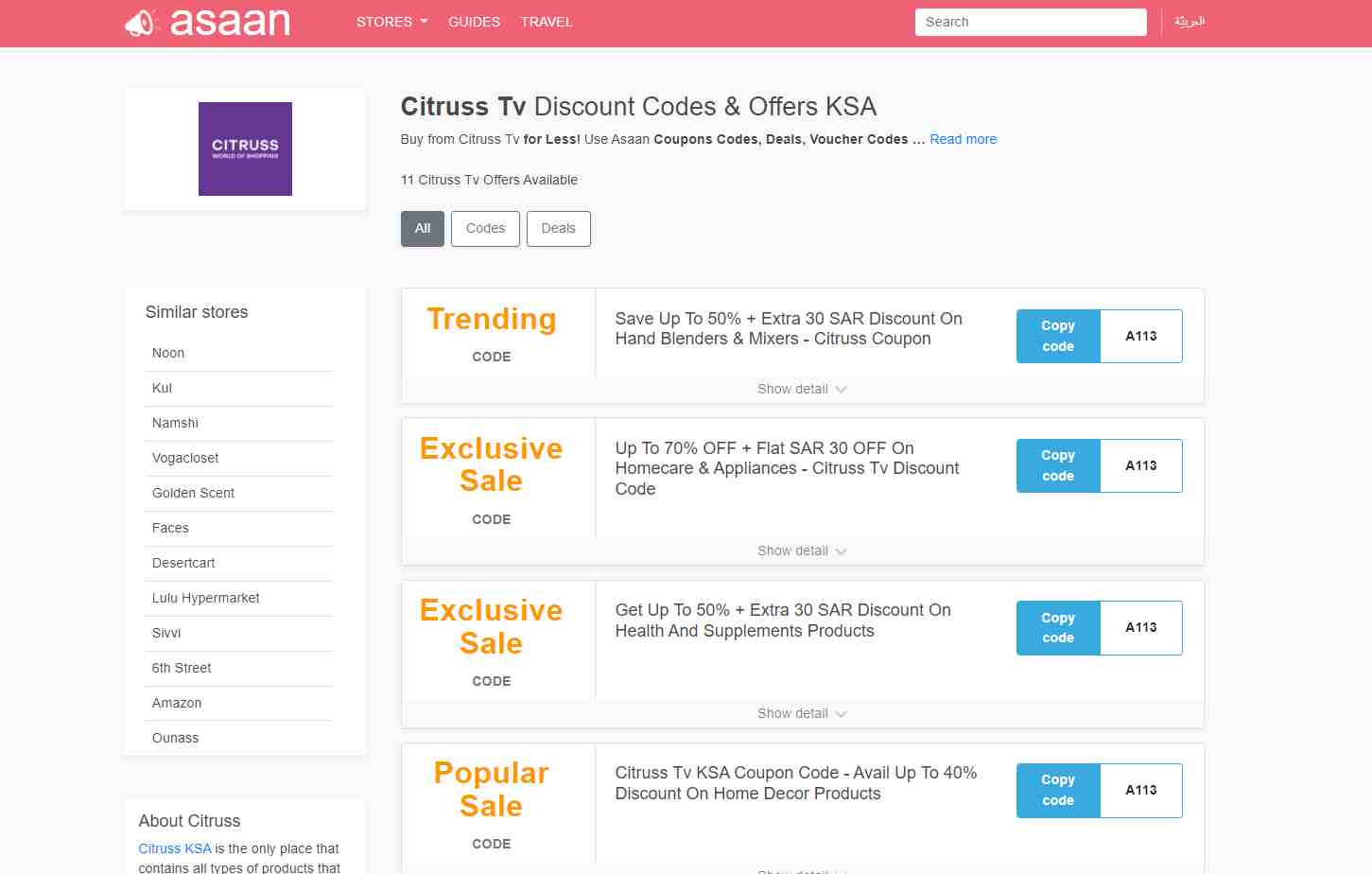This screenshot has width=1372, height=874.
Task: Expand Show detail for Health Supplements offer
Action: pyautogui.click(x=801, y=713)
